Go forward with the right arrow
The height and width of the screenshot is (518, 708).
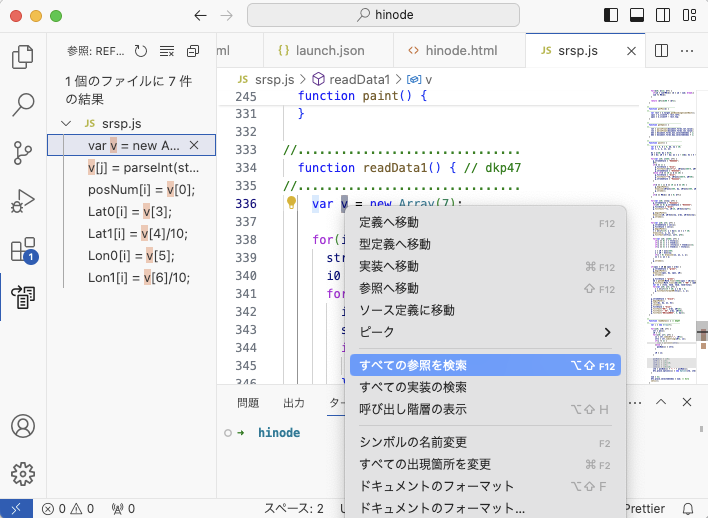227,16
